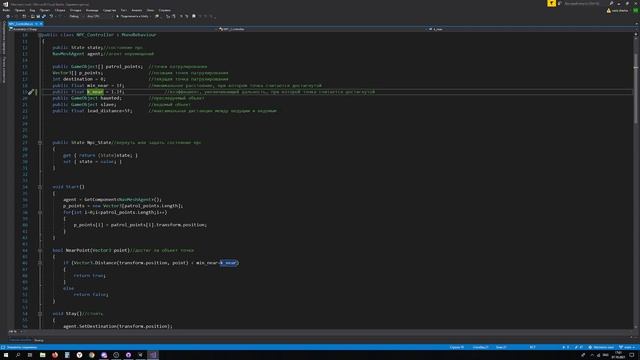640x360 pixels.
Task: Open the Windows notification center icon
Action: (632, 355)
